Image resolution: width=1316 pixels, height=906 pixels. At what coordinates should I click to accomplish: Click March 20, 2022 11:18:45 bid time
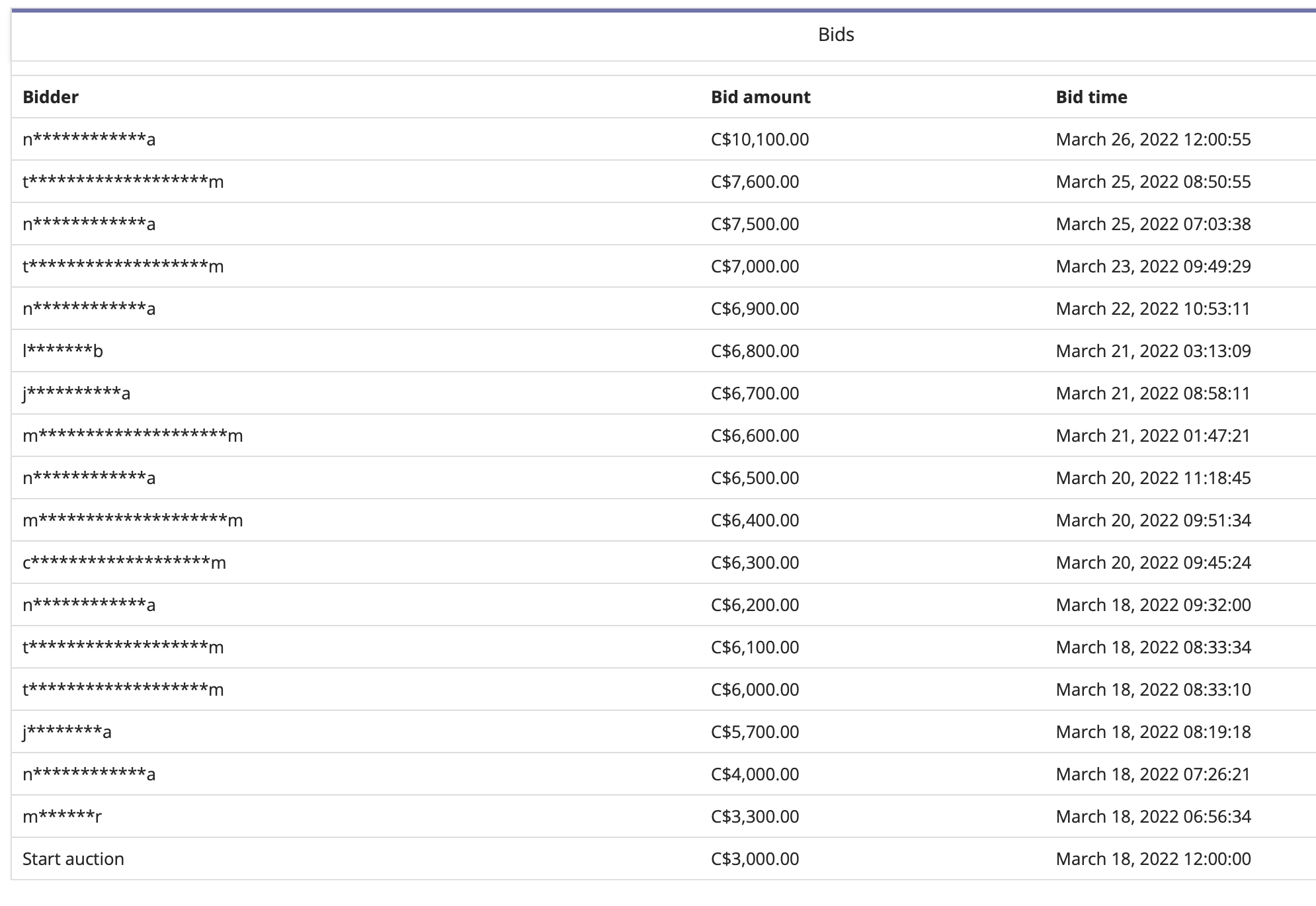coord(1153,478)
